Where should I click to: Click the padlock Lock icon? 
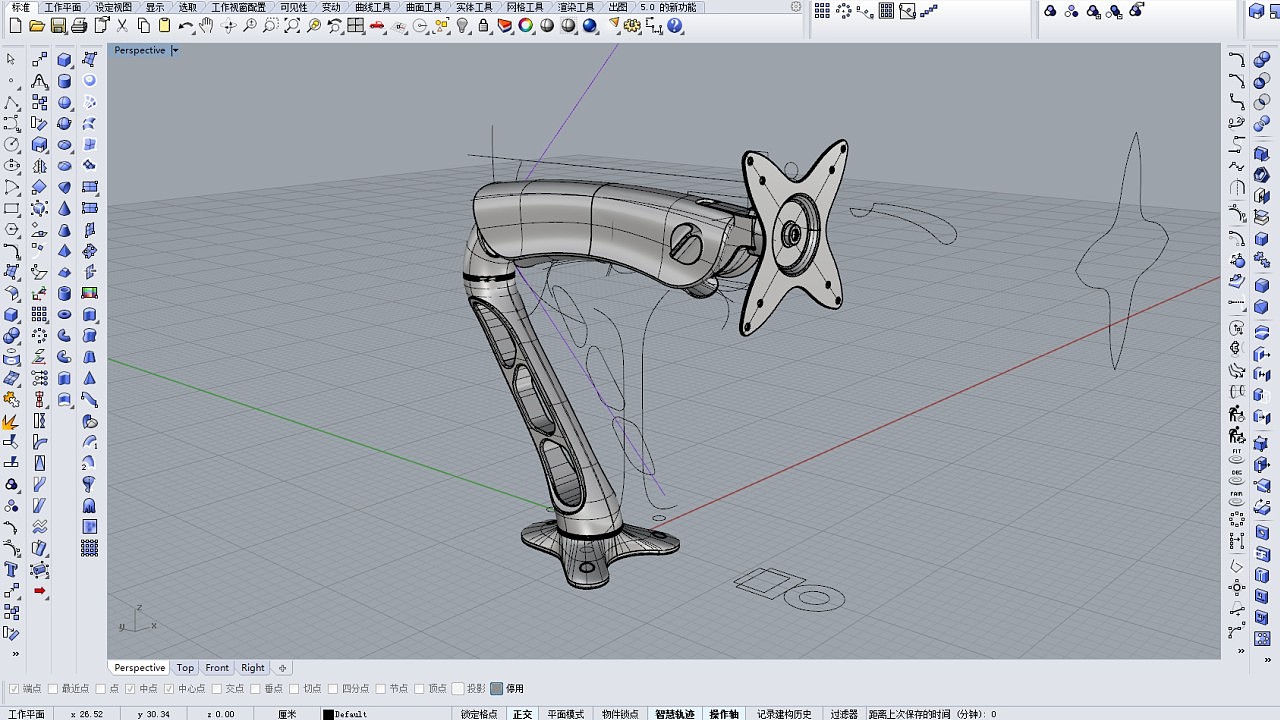coord(484,26)
